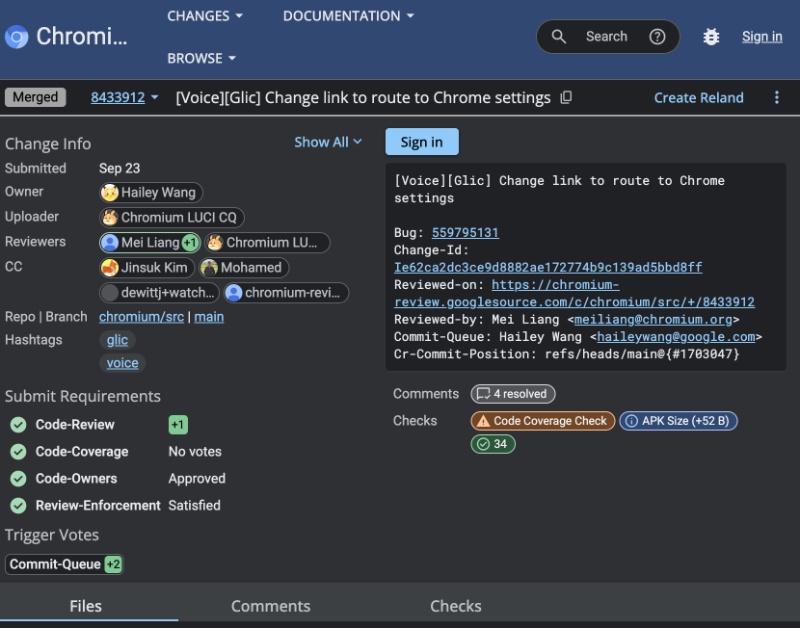
Task: Switch to the Comments tab
Action: tap(270, 606)
